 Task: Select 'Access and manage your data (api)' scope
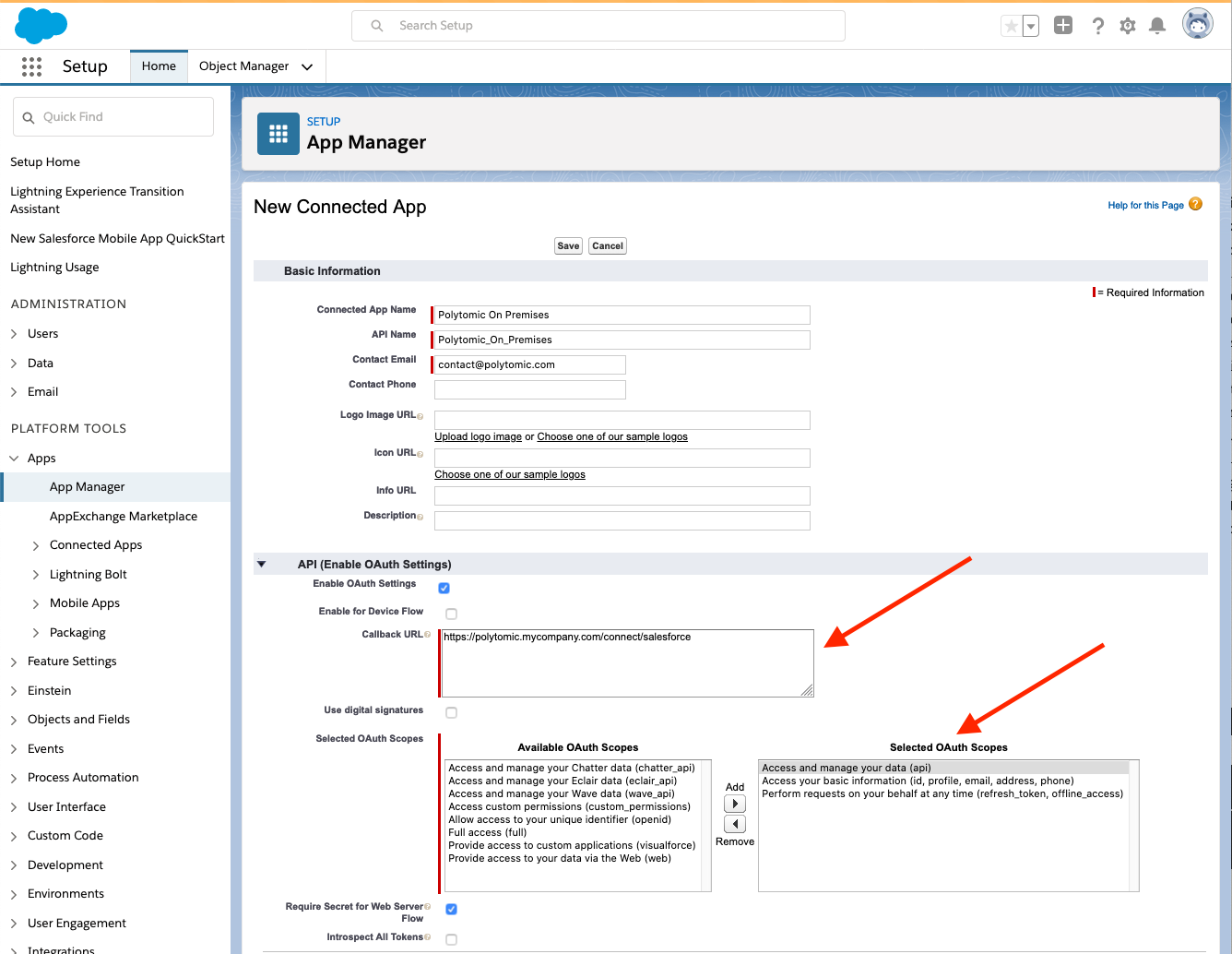(847, 768)
